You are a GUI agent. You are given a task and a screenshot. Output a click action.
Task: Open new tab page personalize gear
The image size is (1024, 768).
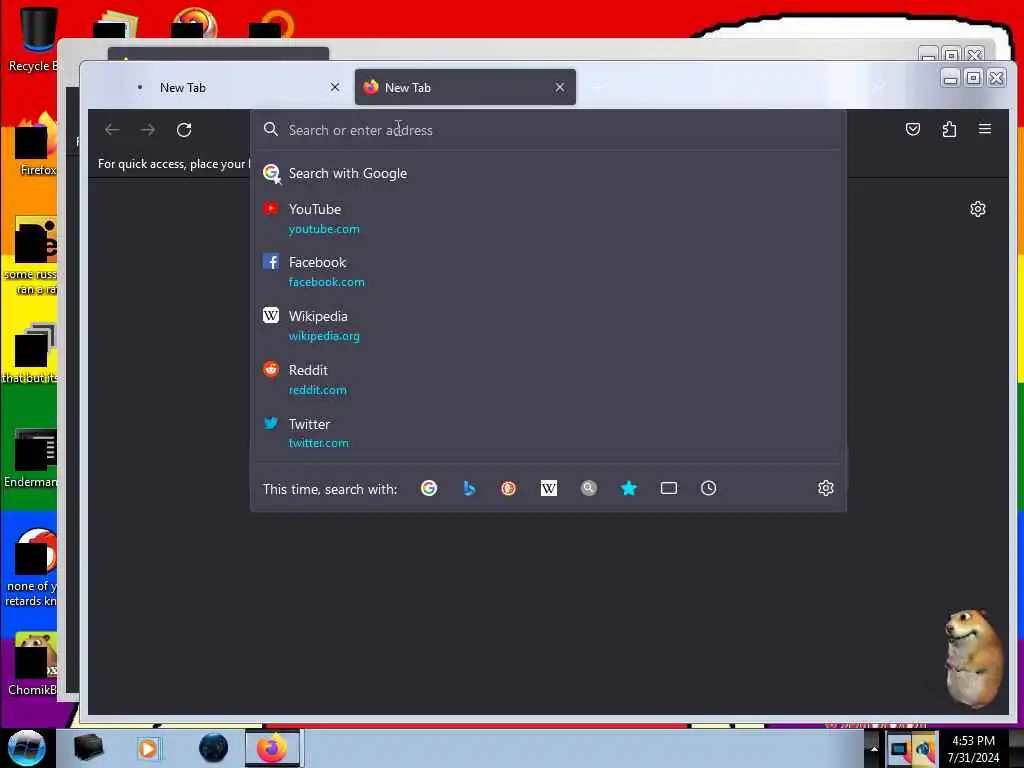[978, 209]
